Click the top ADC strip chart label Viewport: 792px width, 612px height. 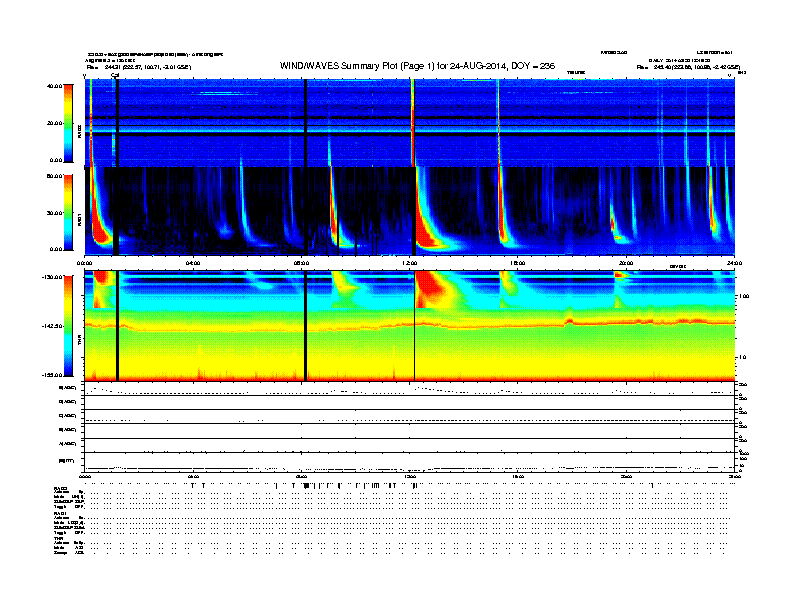pyautogui.click(x=68, y=388)
